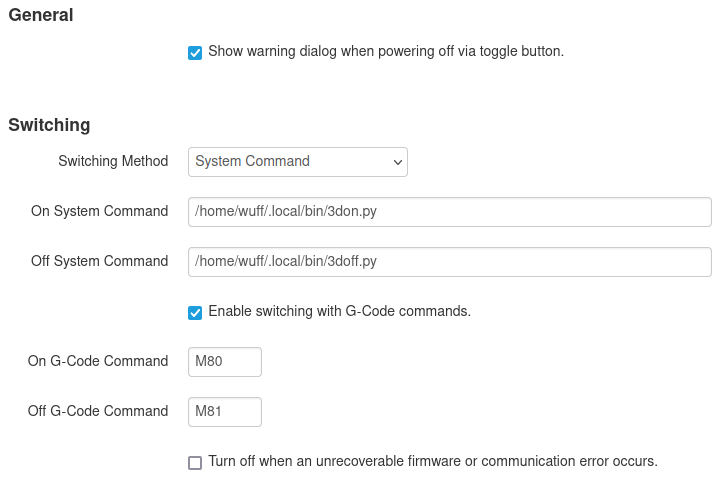720x487 pixels.
Task: Click the Off G-Code Command M81 field
Action: click(224, 412)
